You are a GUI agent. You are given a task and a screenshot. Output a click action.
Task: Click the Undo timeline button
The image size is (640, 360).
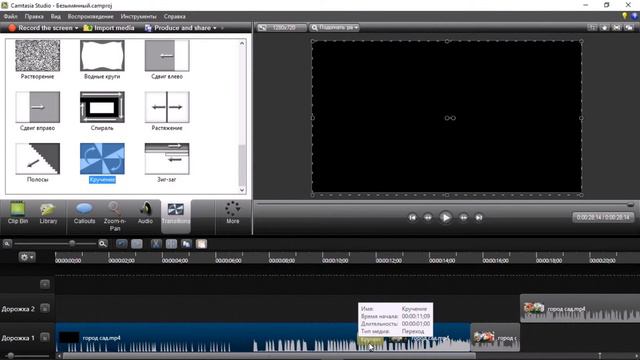point(122,244)
